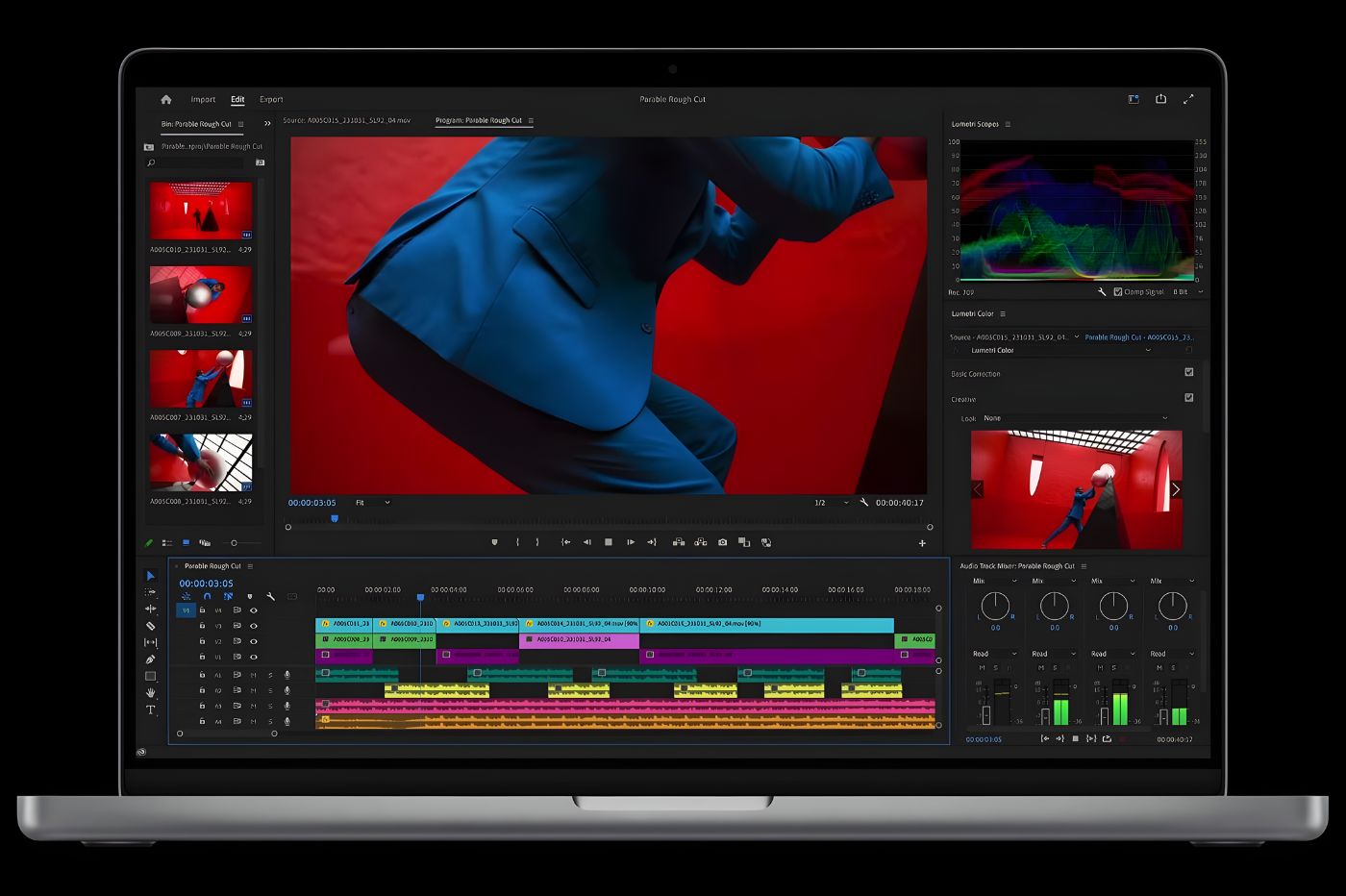Open the Button Editor plus icon

(922, 543)
